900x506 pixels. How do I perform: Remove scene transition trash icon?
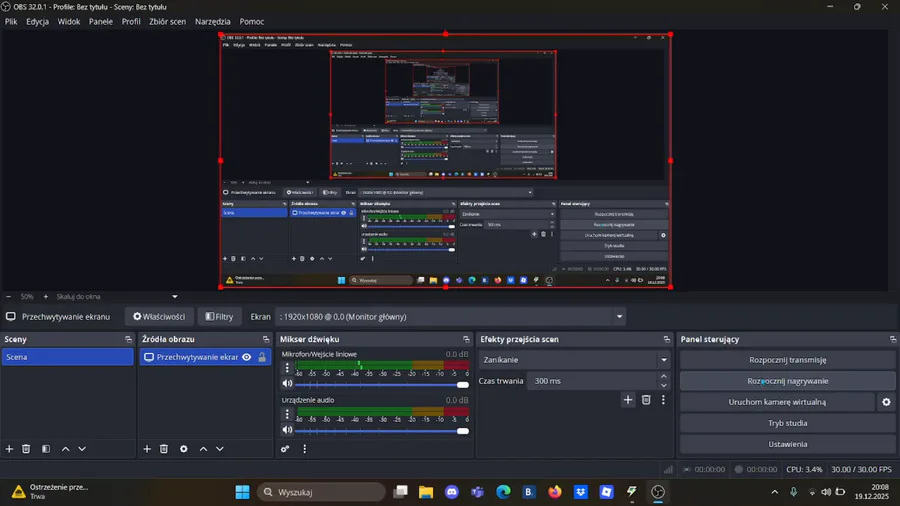point(646,400)
